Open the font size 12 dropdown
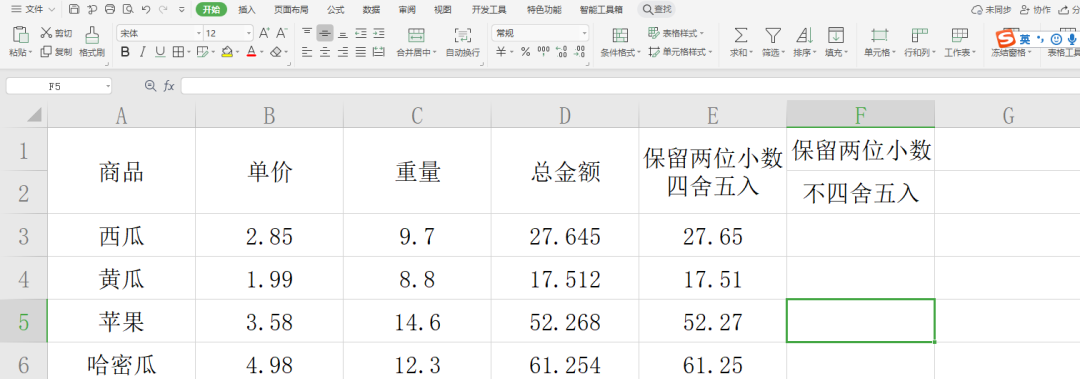The image size is (1080, 379). click(x=249, y=33)
